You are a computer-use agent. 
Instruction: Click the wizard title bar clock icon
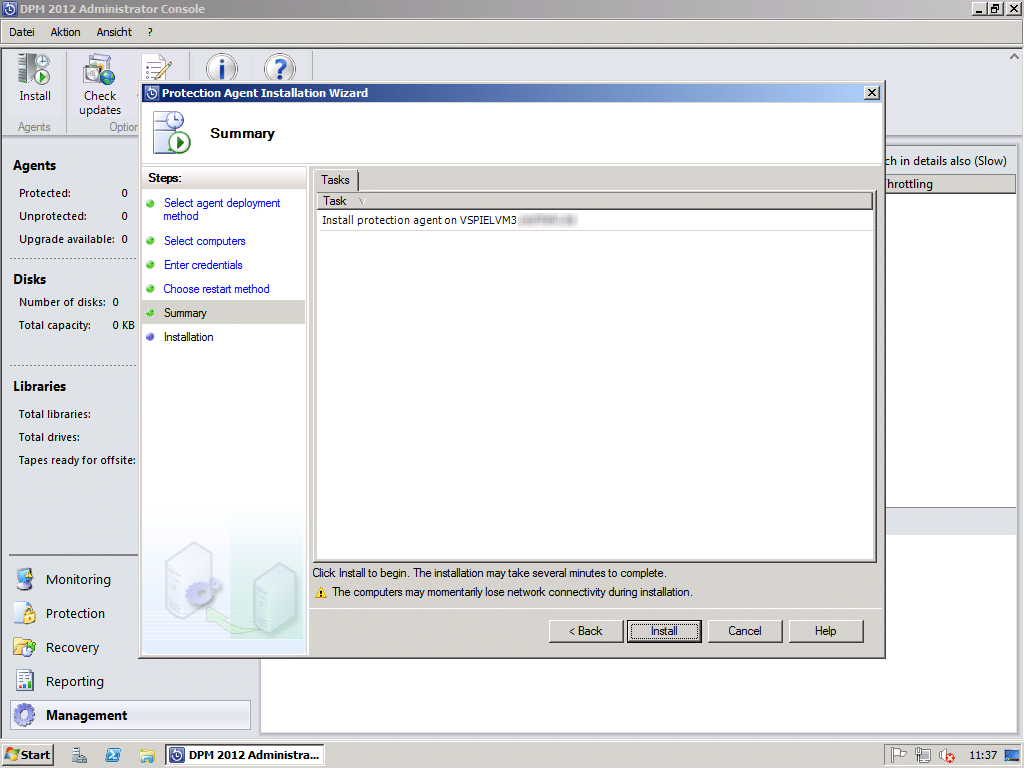tap(152, 93)
